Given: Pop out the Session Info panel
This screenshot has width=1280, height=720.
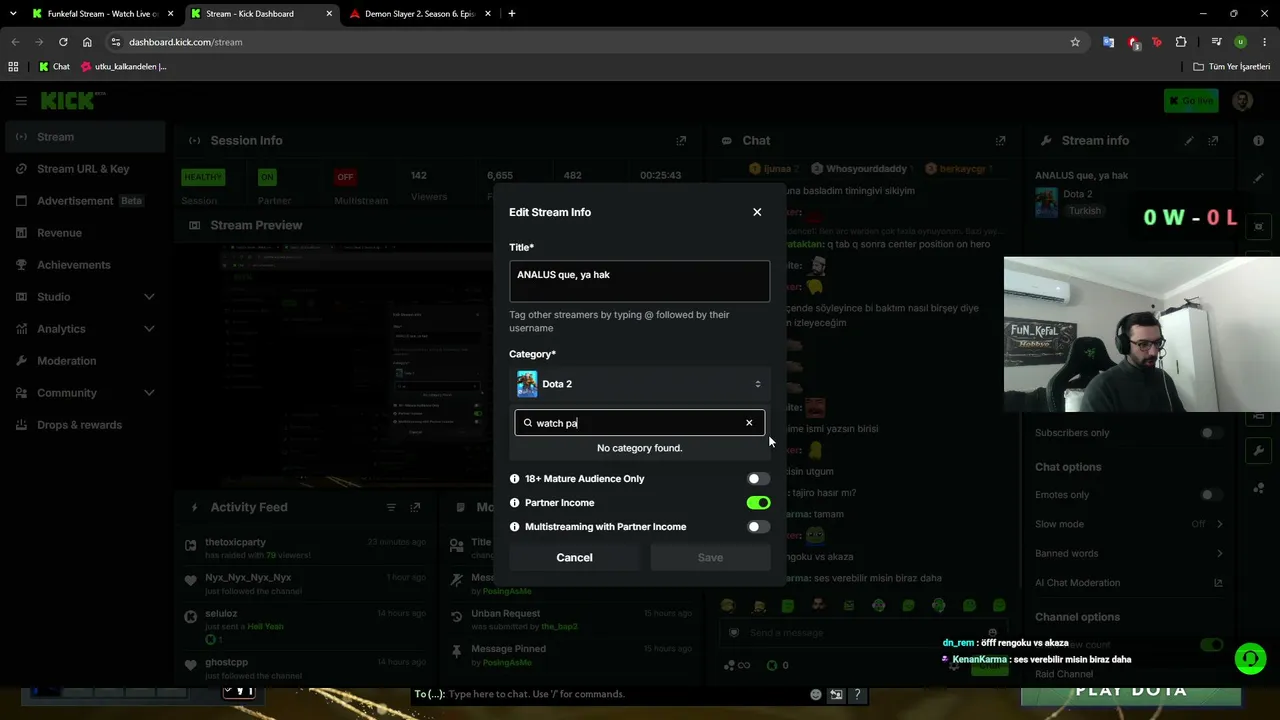Looking at the screenshot, I should coord(681,141).
